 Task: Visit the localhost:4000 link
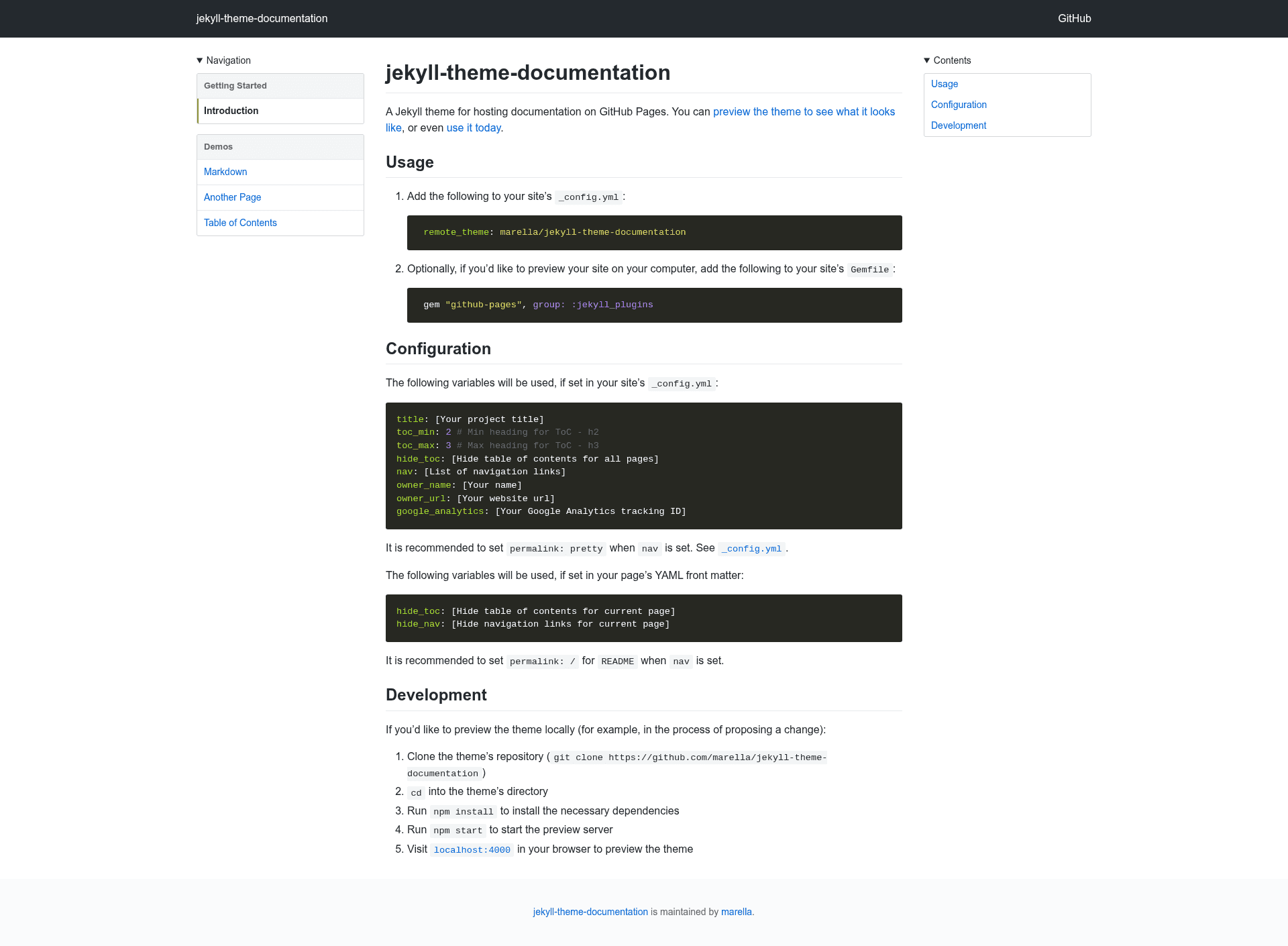click(472, 850)
